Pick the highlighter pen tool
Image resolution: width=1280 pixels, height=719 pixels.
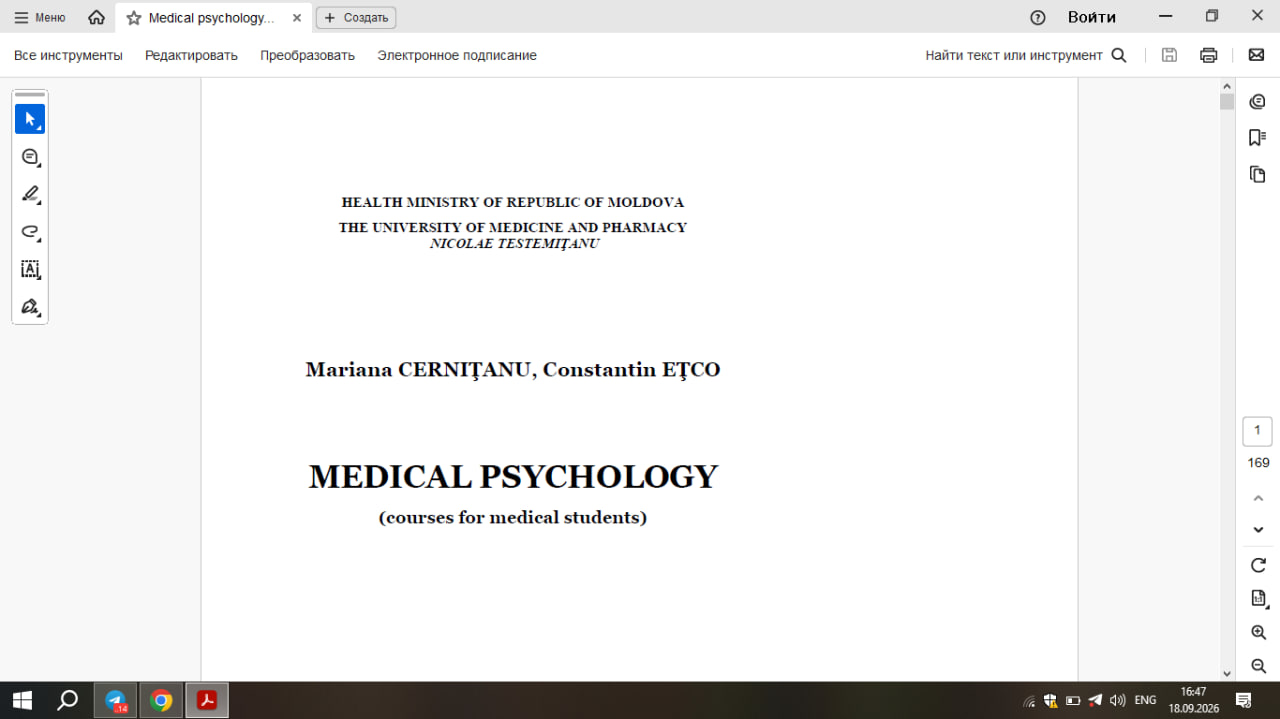pos(30,194)
